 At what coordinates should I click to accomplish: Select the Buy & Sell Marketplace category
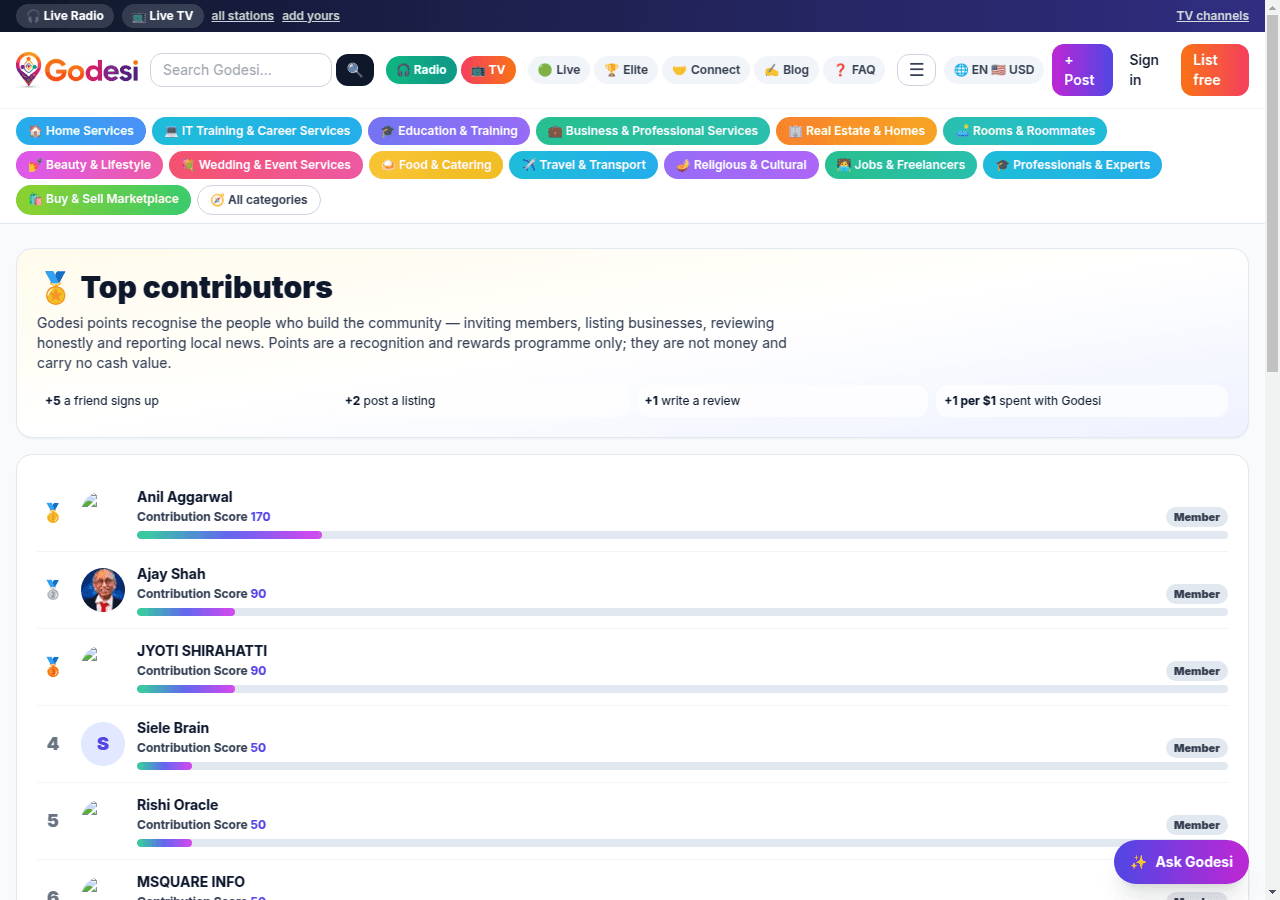click(x=103, y=199)
